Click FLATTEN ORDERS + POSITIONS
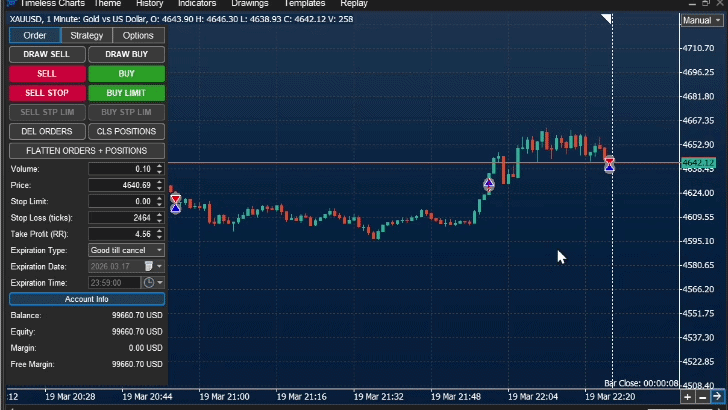The image size is (728, 410). [x=87, y=151]
